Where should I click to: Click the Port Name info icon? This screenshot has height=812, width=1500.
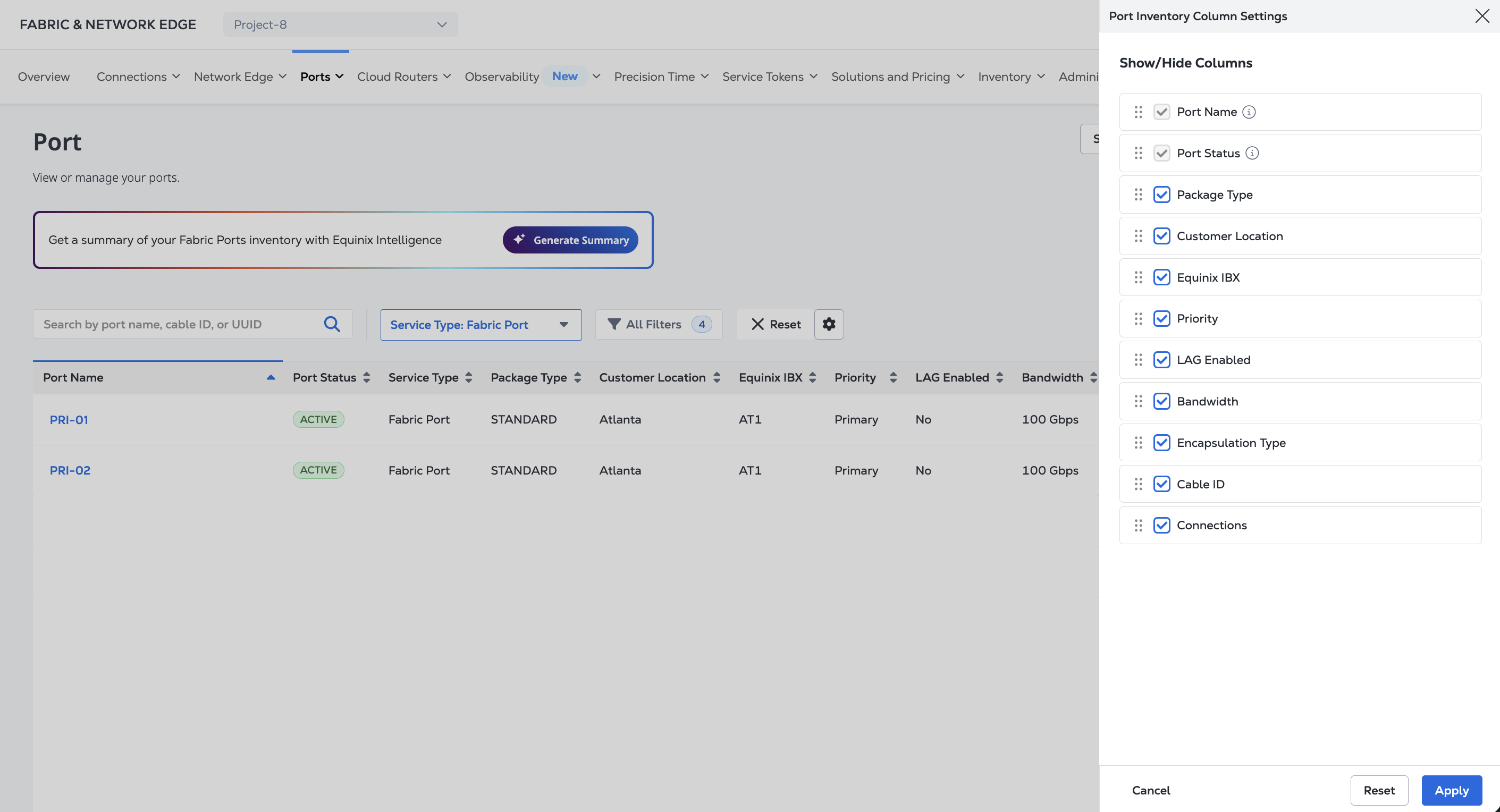point(1249,112)
